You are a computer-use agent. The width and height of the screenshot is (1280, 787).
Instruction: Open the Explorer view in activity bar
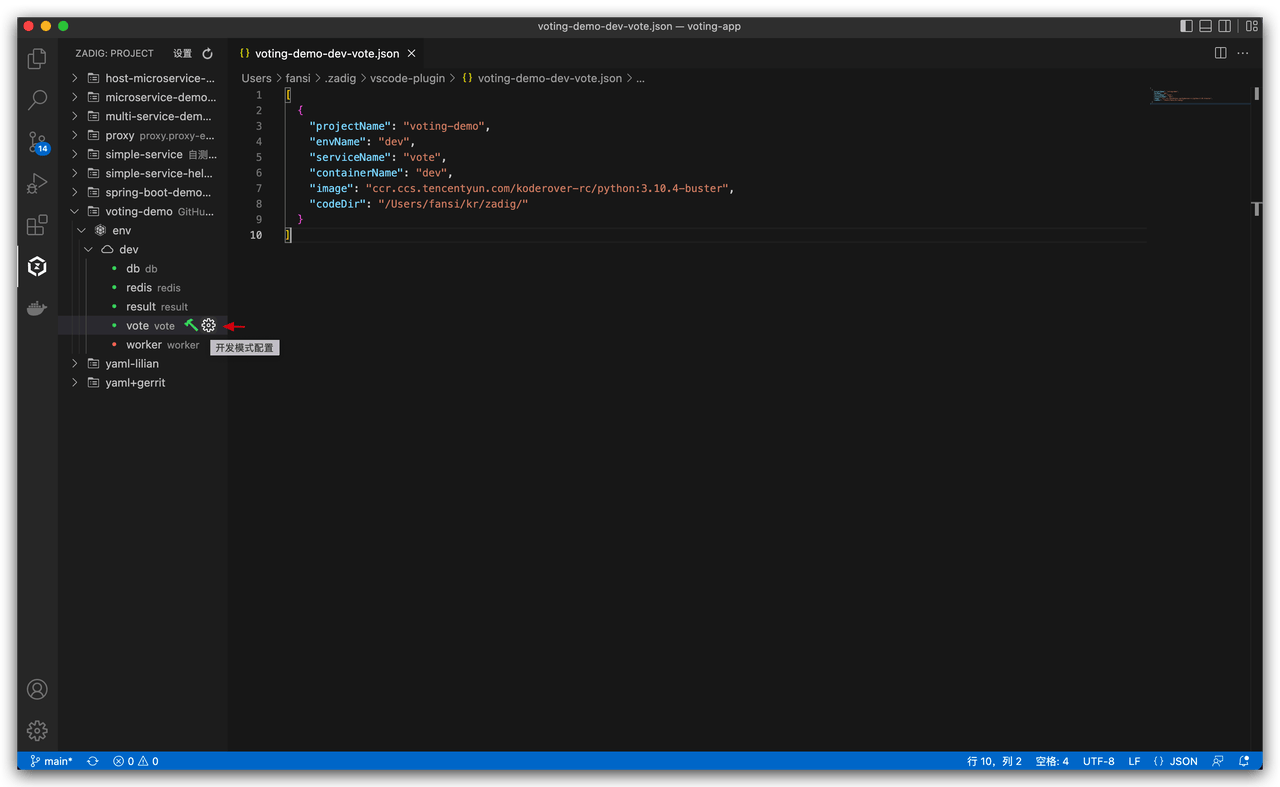click(x=37, y=59)
